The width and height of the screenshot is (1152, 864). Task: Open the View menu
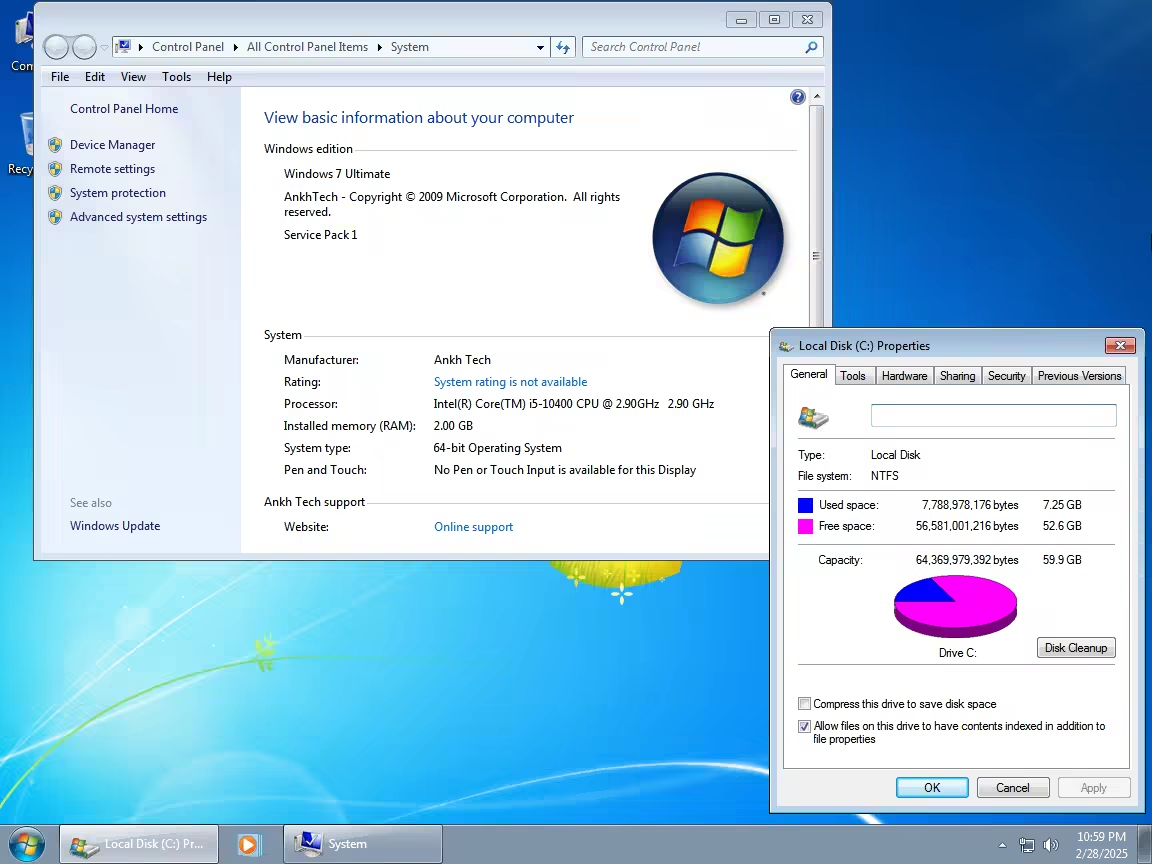133,76
